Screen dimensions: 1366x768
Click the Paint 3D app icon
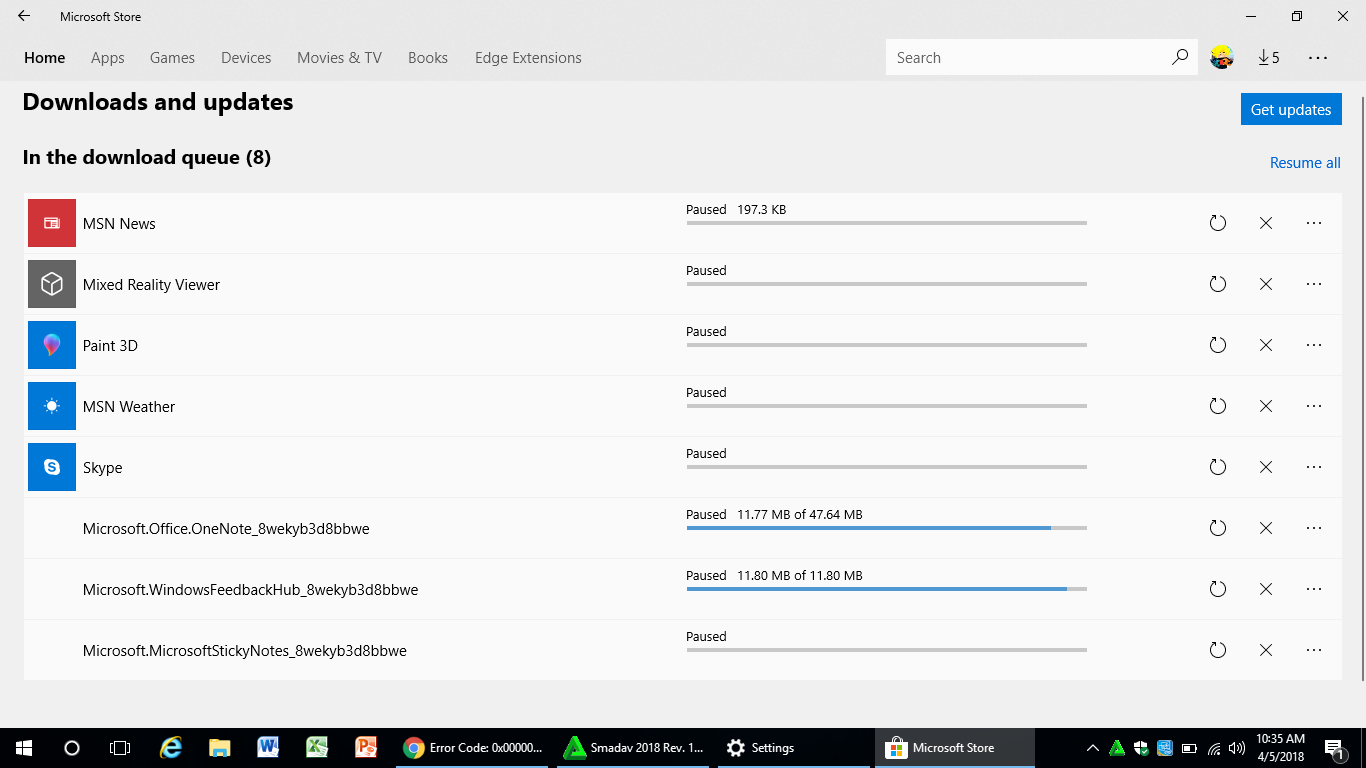(x=52, y=345)
